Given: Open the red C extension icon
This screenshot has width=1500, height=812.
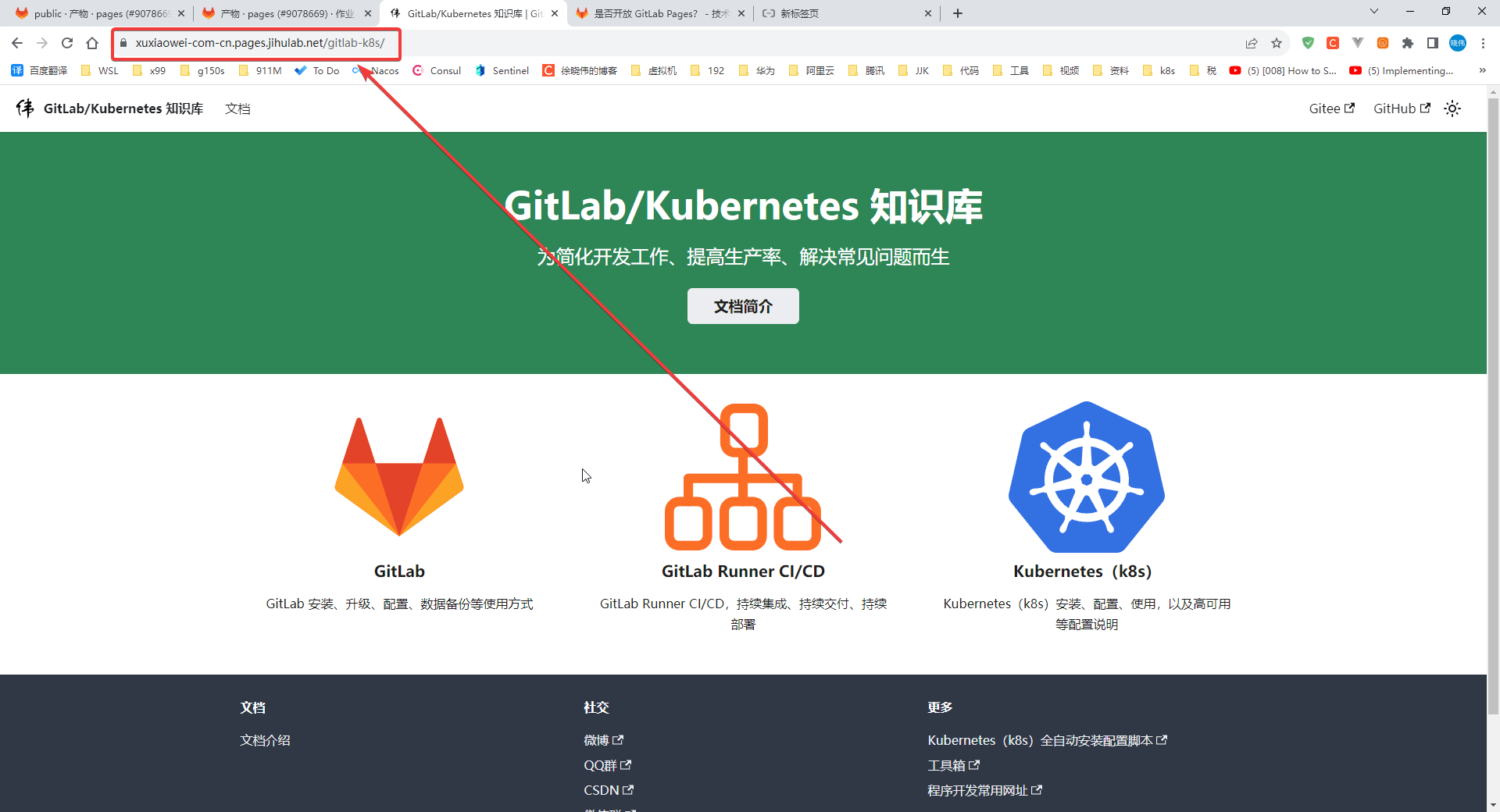Looking at the screenshot, I should pos(1333,43).
